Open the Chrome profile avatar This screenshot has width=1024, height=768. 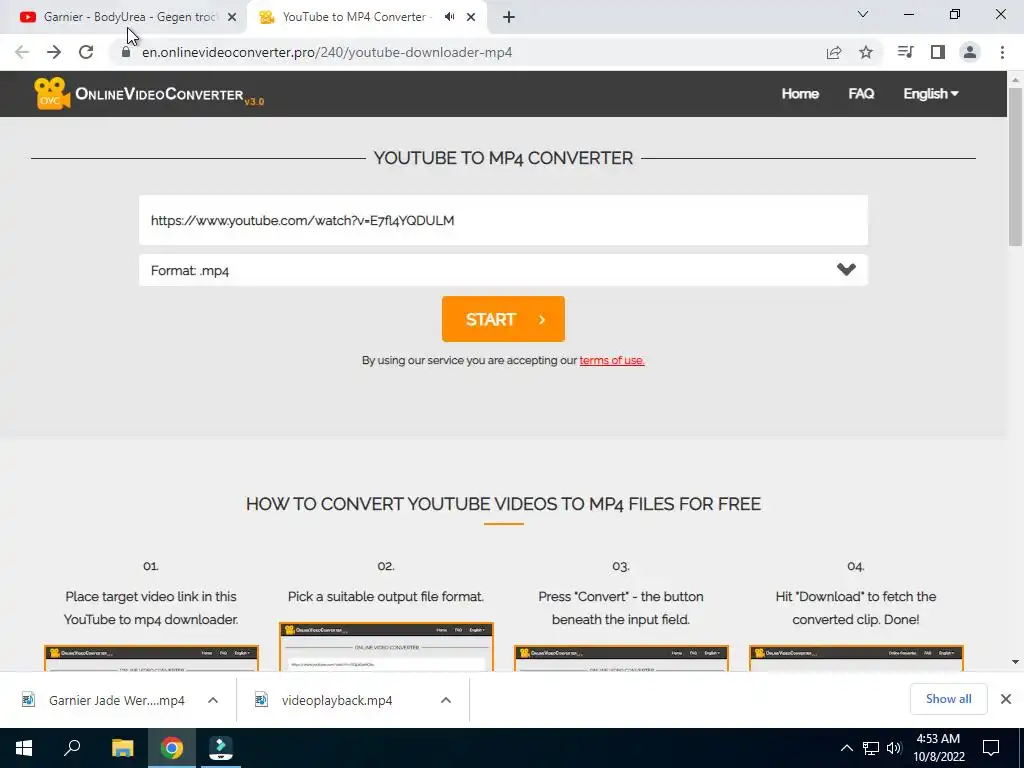tap(970, 52)
